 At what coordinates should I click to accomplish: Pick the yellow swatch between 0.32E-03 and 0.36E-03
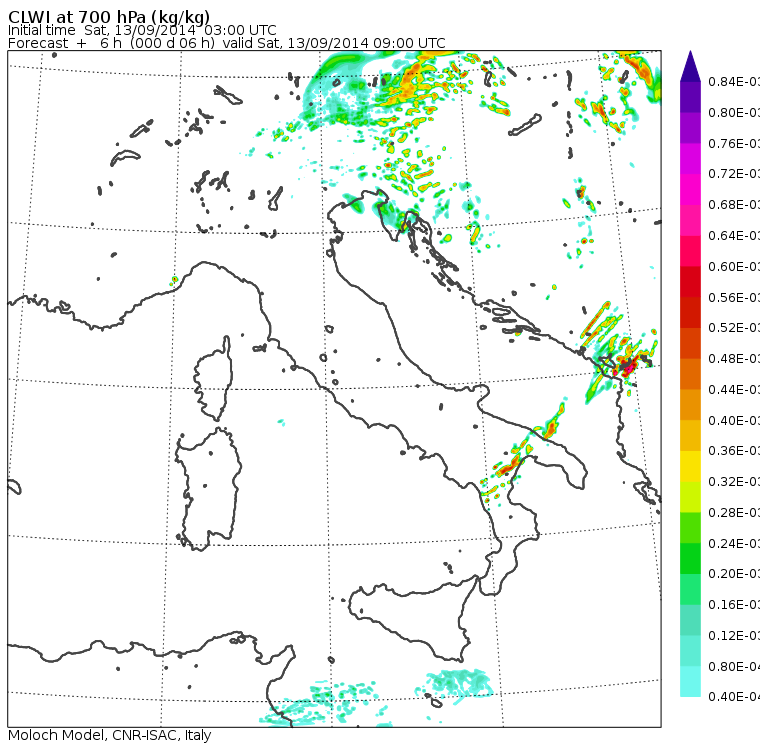tap(690, 466)
